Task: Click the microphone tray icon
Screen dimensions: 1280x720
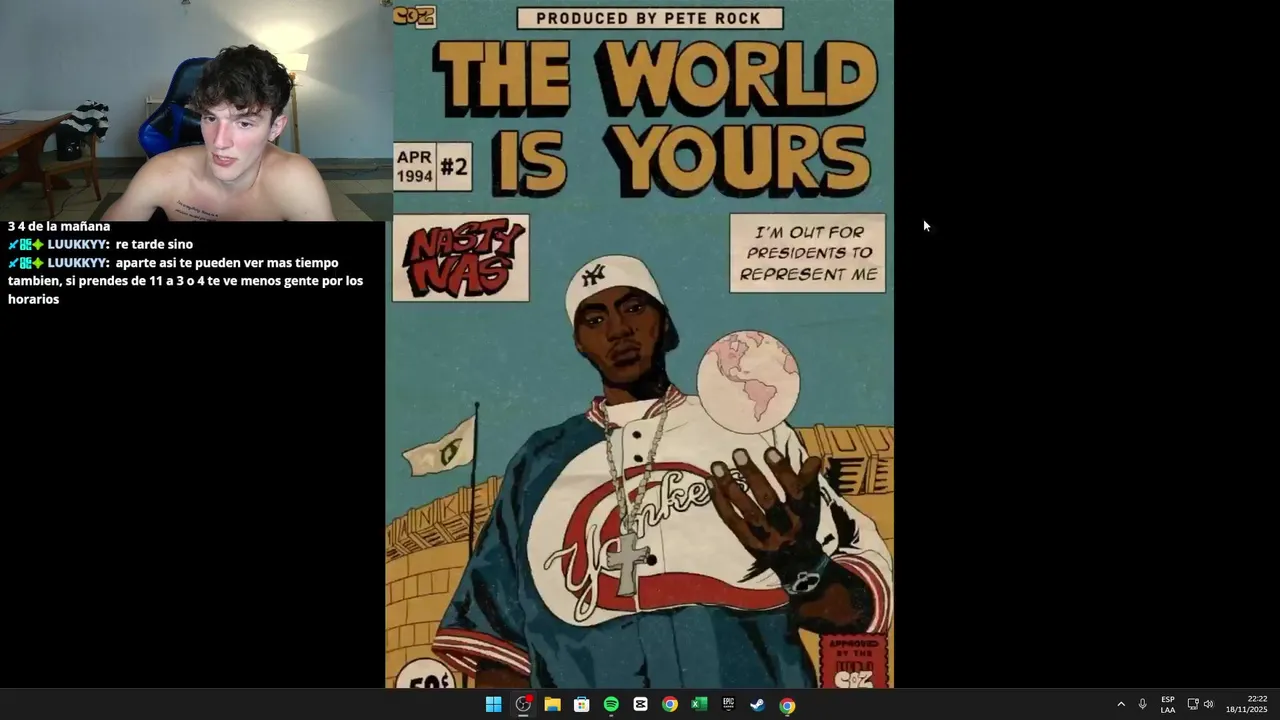Action: click(1142, 705)
